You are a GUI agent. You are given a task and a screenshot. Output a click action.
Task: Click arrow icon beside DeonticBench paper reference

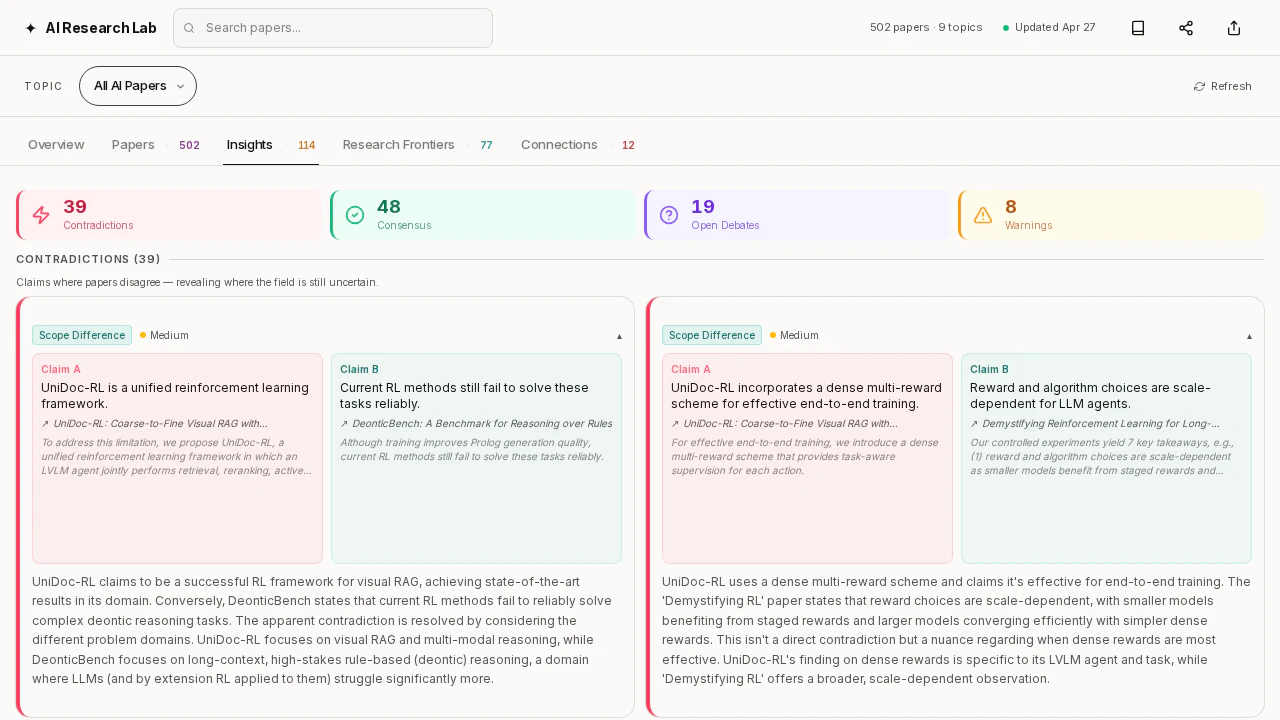tap(344, 424)
